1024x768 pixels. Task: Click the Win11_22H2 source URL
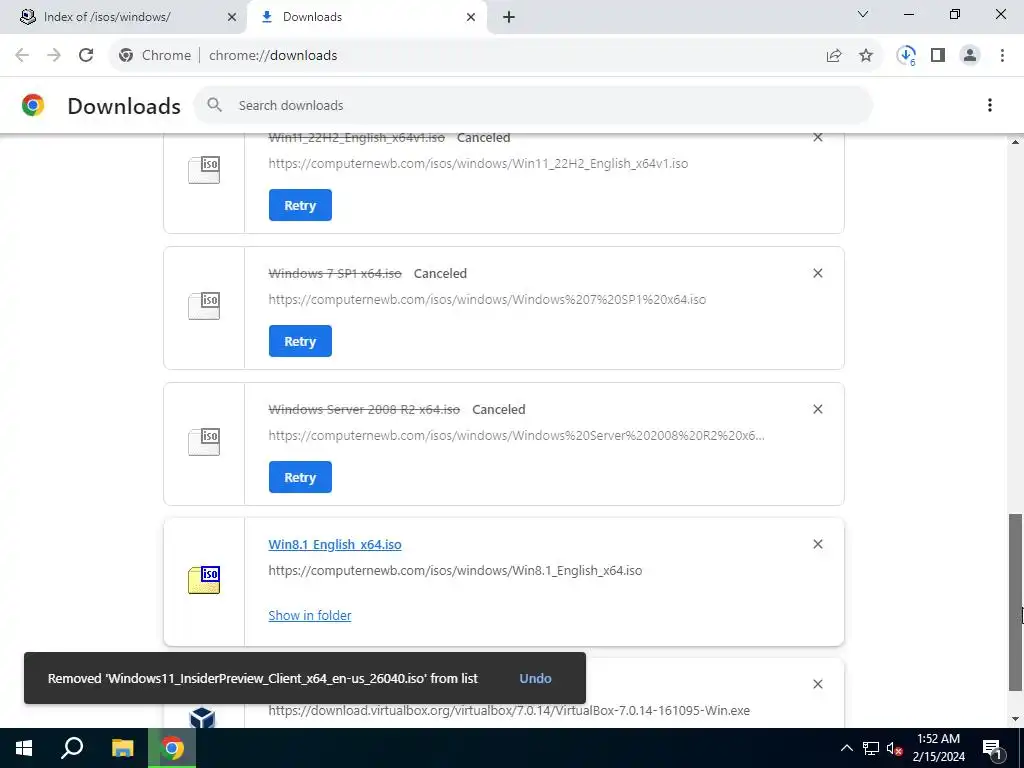(x=477, y=164)
